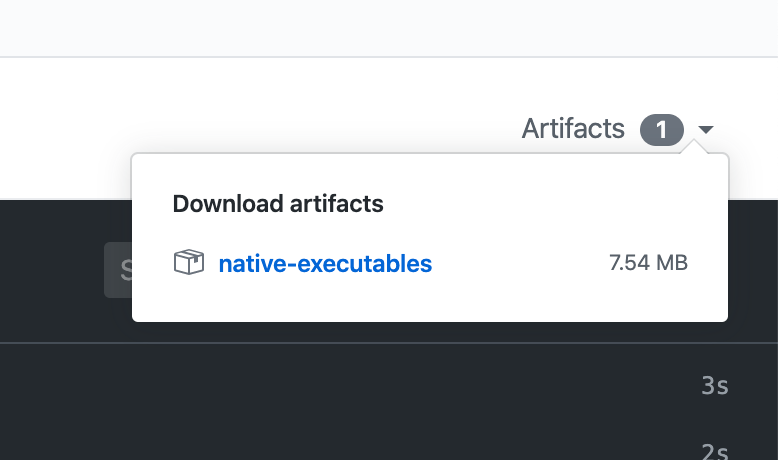The image size is (778, 460).
Task: Expand the log step lasting 2s
Action: click(714, 450)
